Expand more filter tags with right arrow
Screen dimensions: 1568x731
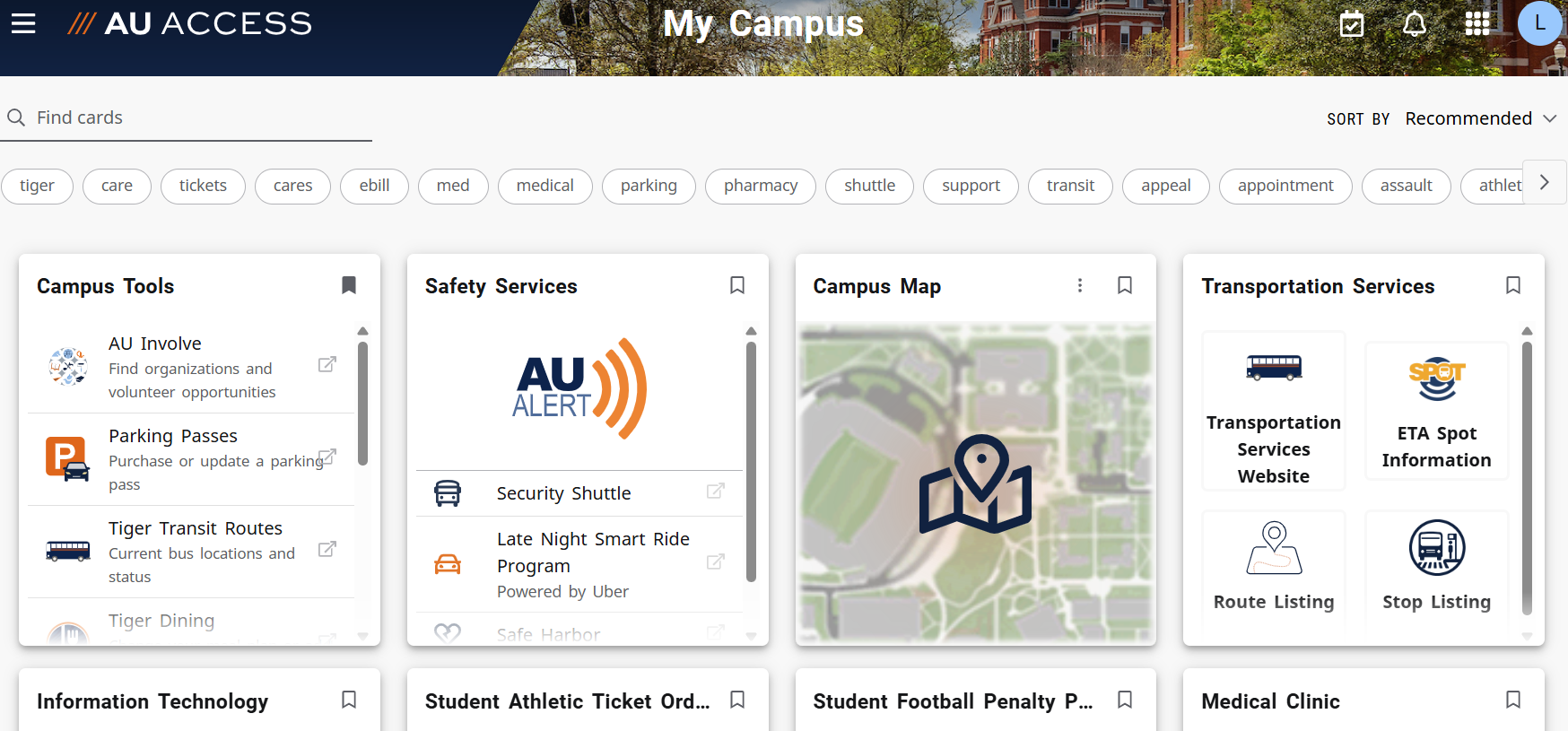pos(1544,182)
